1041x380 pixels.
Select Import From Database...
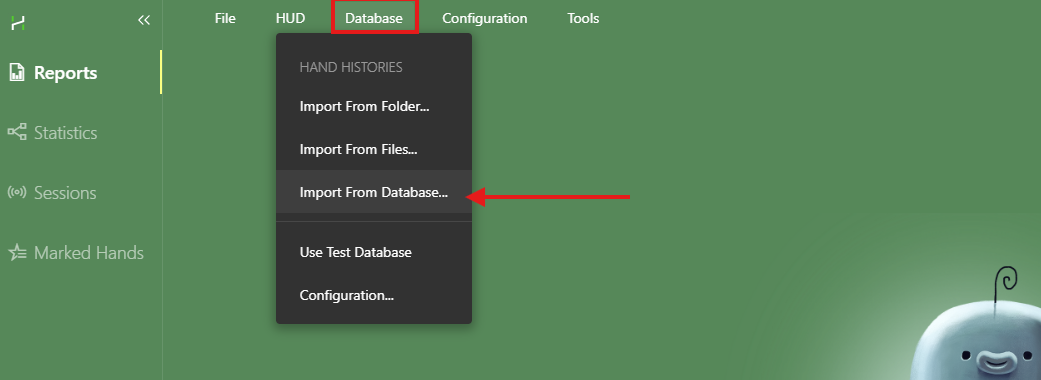click(x=374, y=193)
